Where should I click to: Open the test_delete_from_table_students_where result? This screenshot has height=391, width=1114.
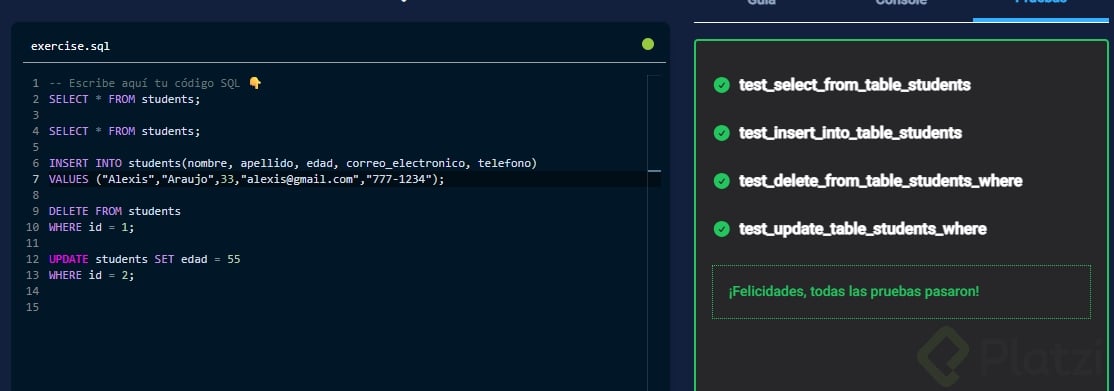(880, 181)
